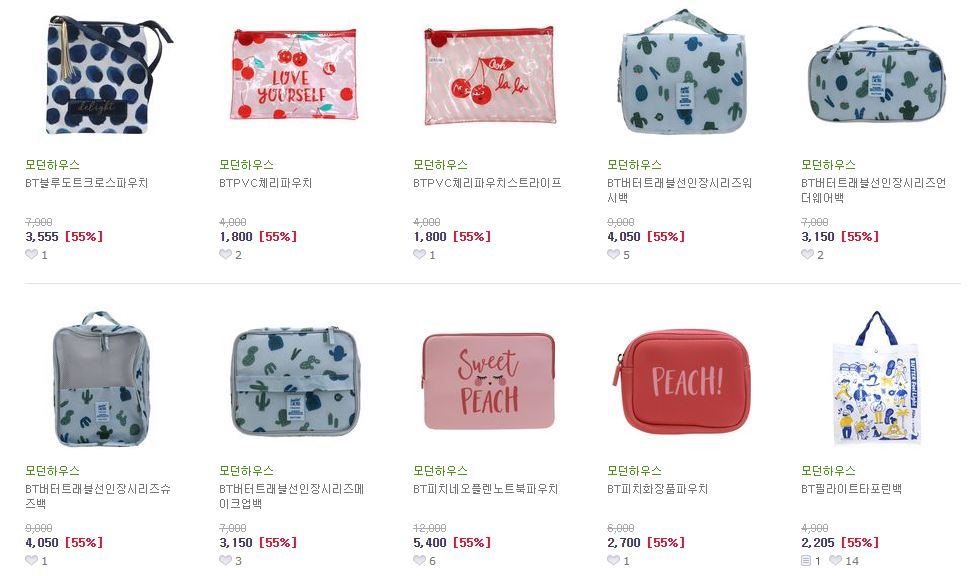The image size is (974, 576).
Task: View the blue illustrated tarpaulin bag image
Action: [x=876, y=378]
